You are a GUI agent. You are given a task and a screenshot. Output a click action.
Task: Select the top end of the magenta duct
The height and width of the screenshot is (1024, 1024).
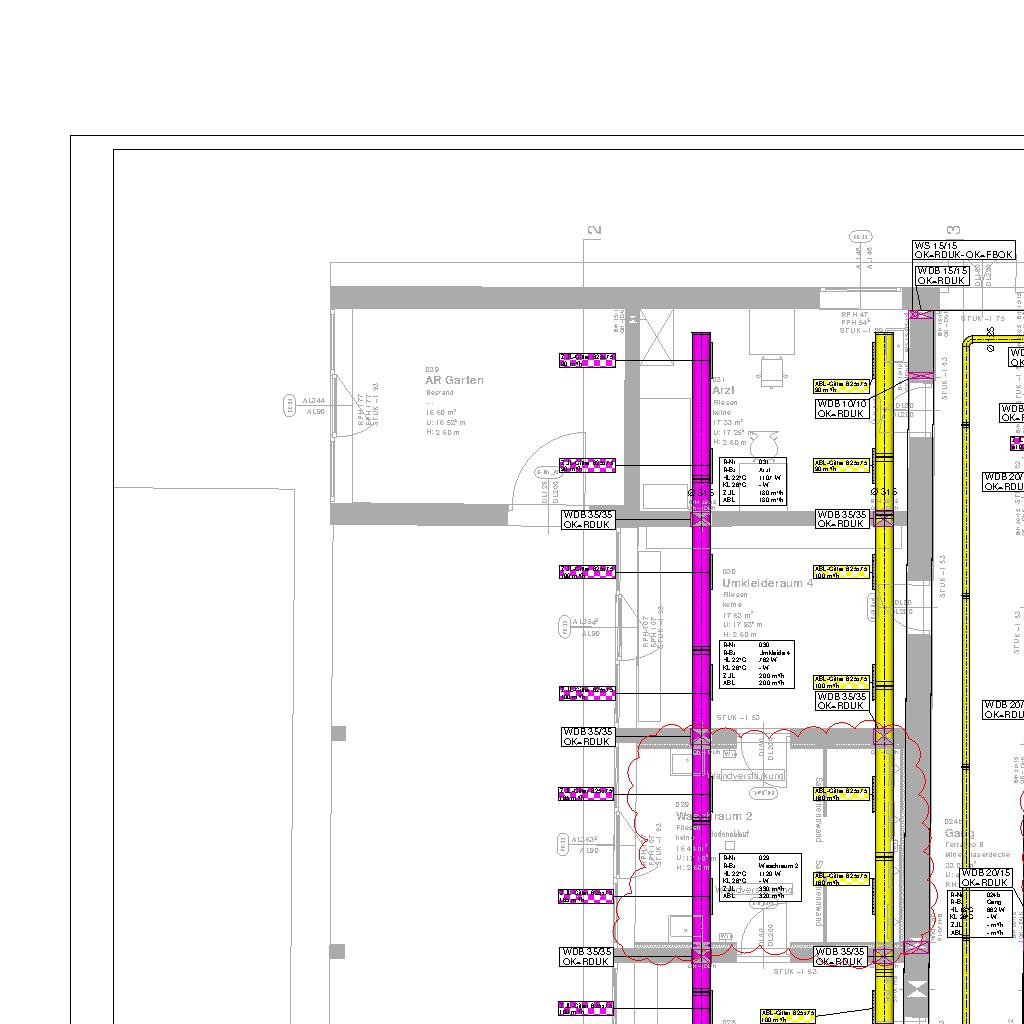701,337
